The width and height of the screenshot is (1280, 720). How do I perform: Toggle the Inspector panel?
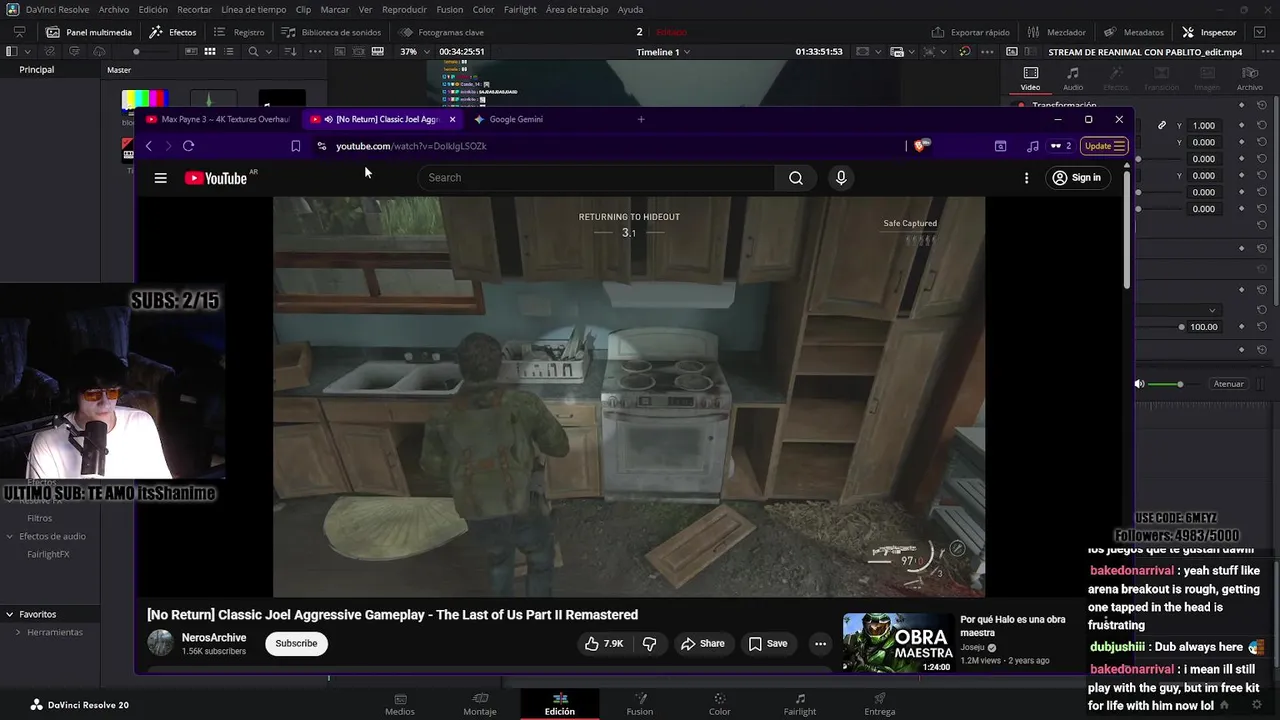(1208, 32)
